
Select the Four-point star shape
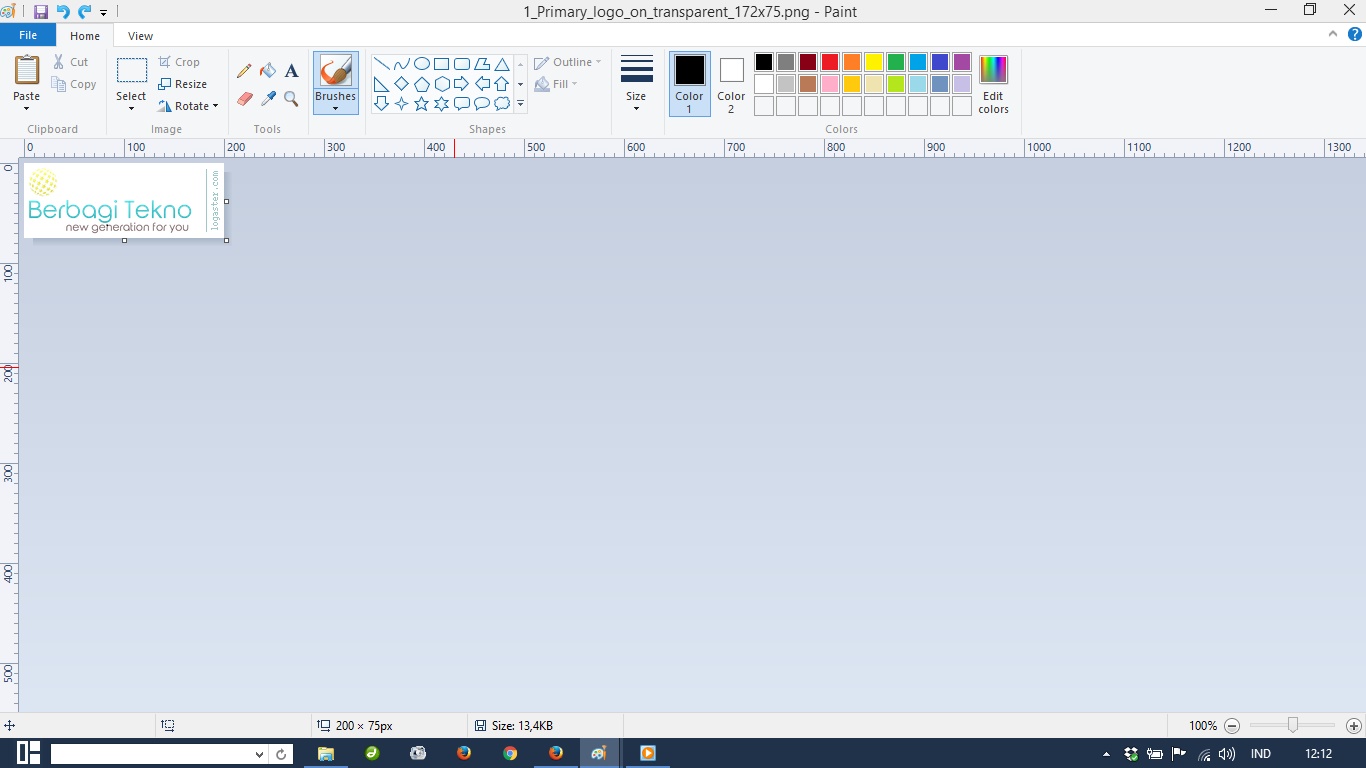(x=401, y=104)
